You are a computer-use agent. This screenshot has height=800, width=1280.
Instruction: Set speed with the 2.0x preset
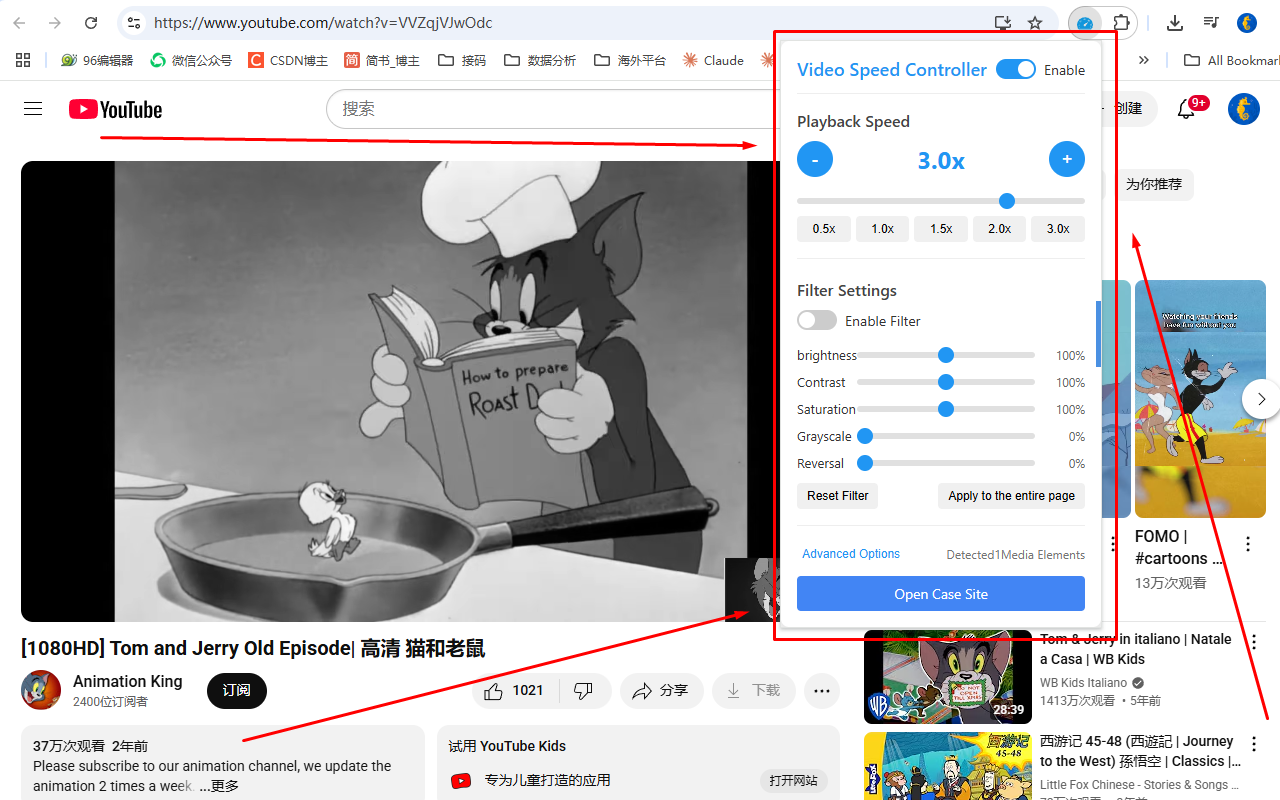(x=999, y=229)
